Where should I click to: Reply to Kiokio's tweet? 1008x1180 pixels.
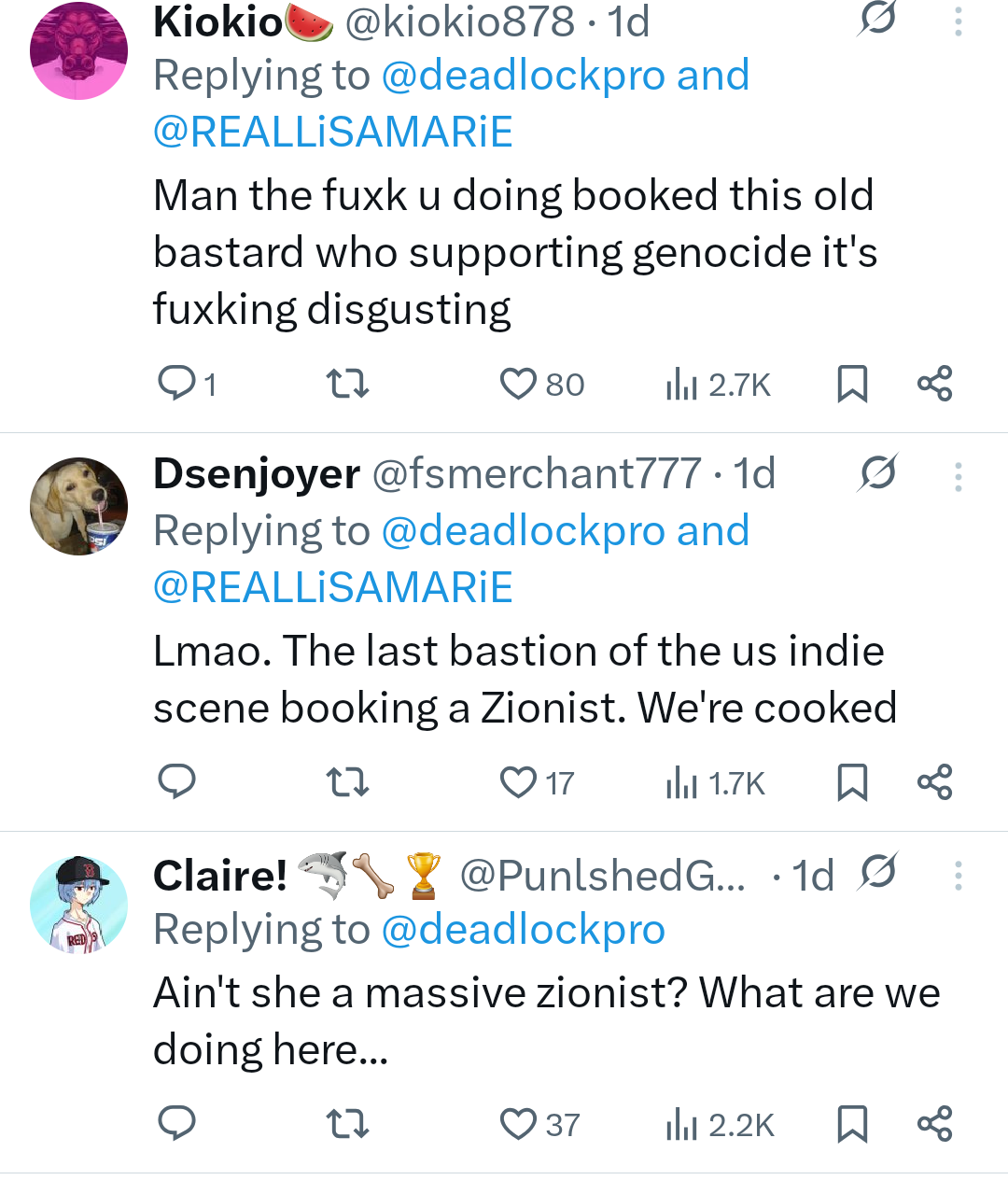(175, 383)
